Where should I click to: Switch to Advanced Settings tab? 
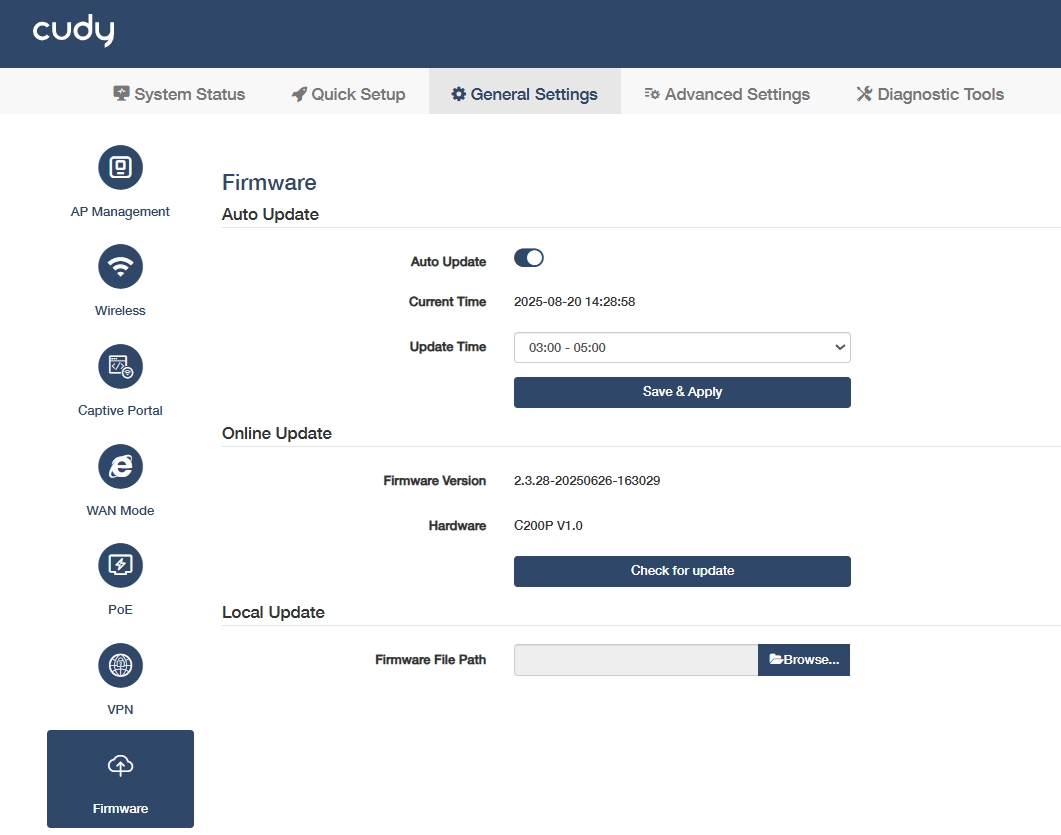click(727, 94)
